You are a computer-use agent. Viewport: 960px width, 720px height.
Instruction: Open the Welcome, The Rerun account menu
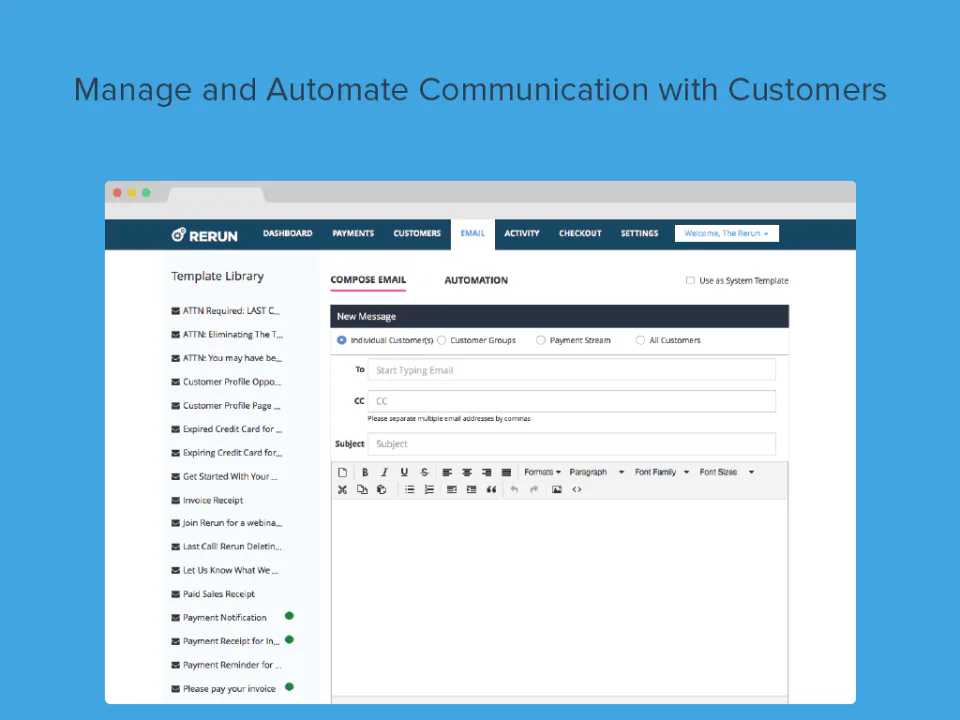(727, 233)
